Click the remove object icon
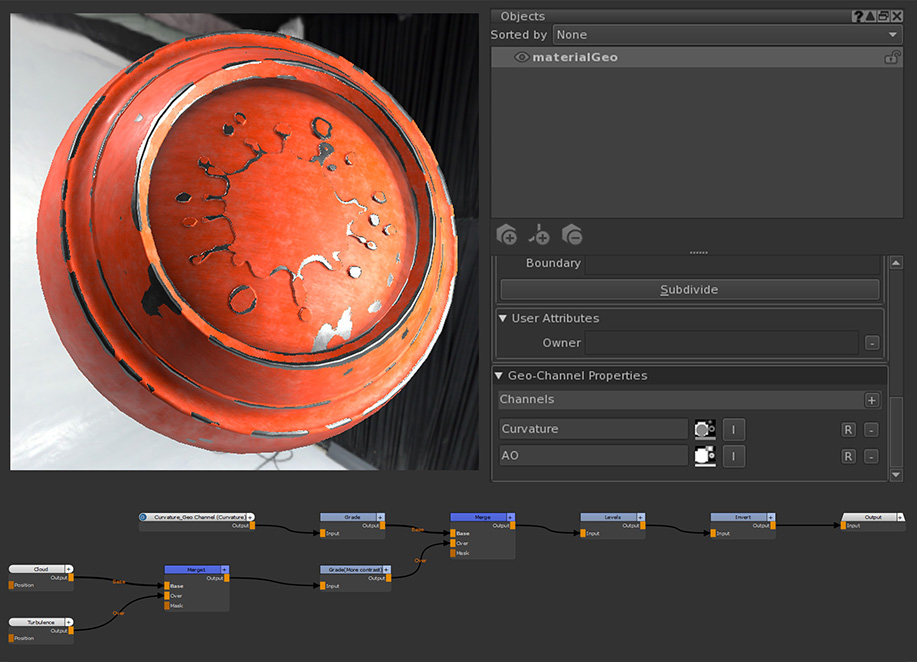This screenshot has width=917, height=662. (572, 235)
